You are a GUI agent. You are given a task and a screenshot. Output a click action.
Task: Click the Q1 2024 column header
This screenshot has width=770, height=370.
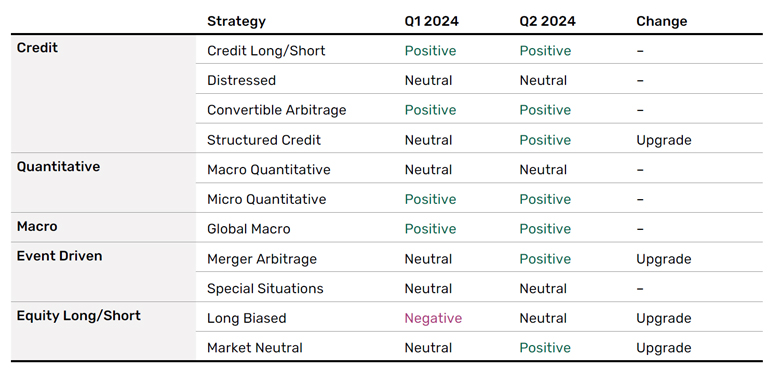point(431,22)
